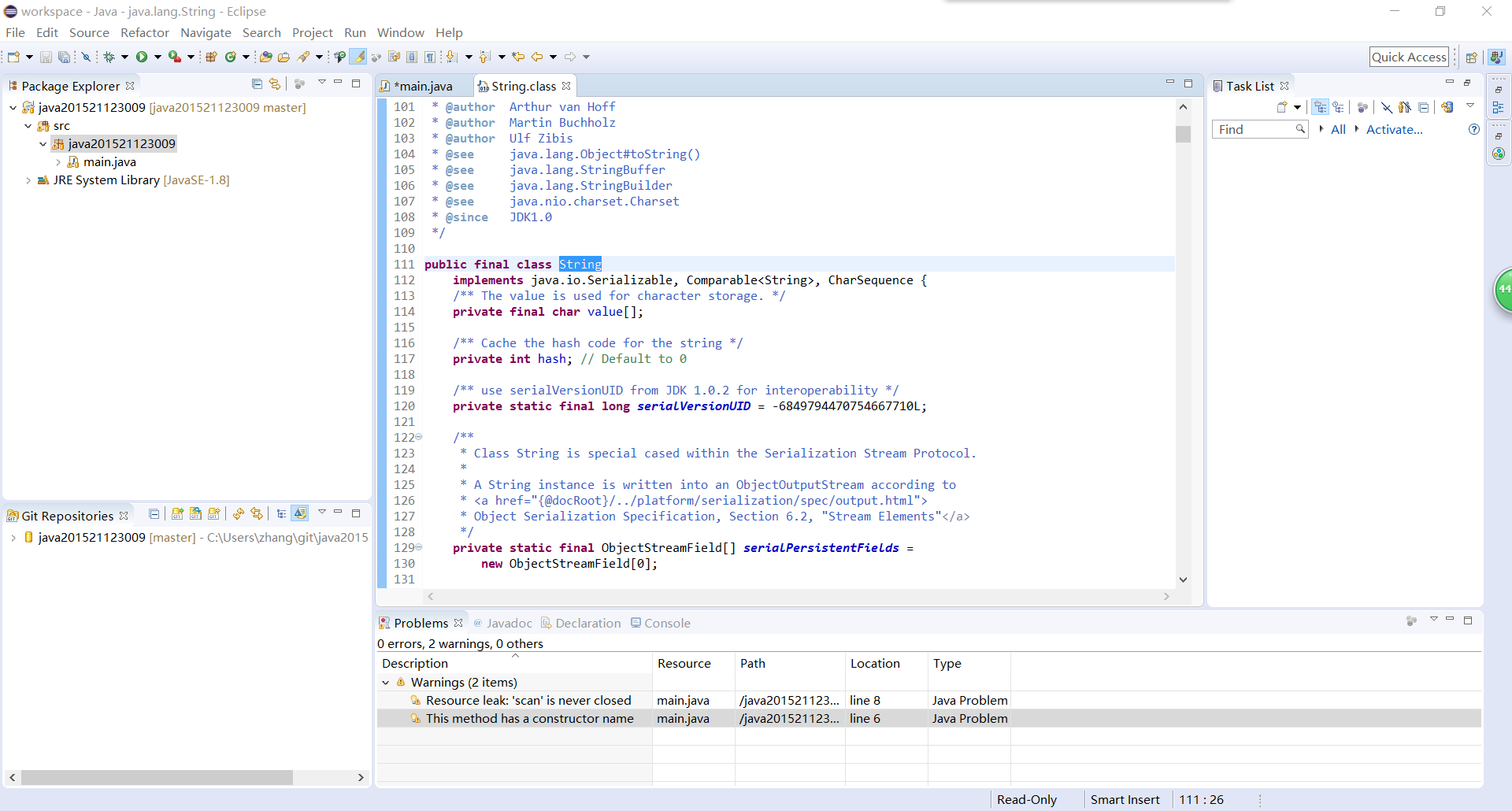Open the Java perspective button

click(x=1497, y=57)
